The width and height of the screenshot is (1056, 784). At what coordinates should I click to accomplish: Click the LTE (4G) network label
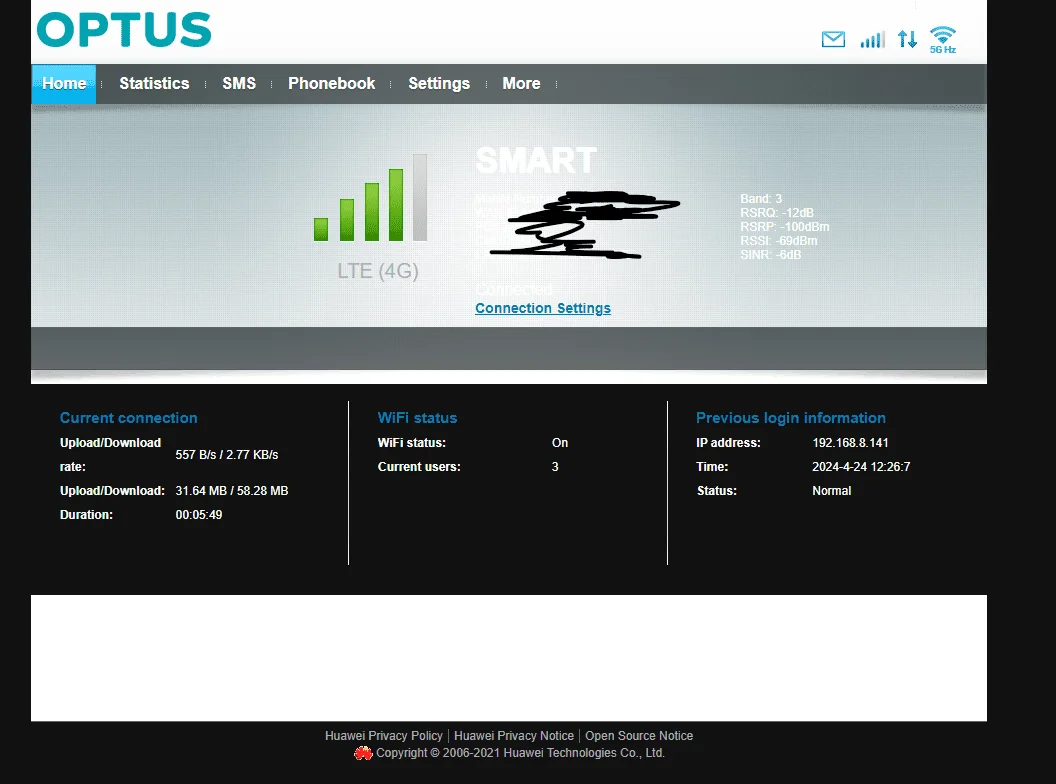[378, 271]
